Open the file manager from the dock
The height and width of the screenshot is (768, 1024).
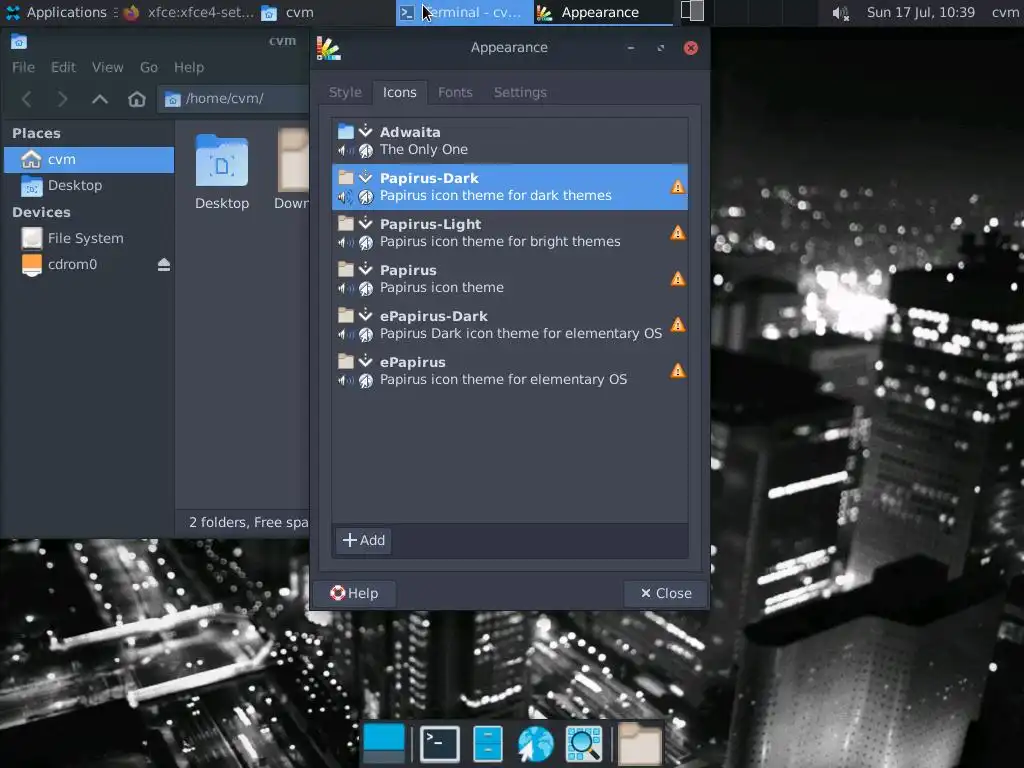click(488, 744)
